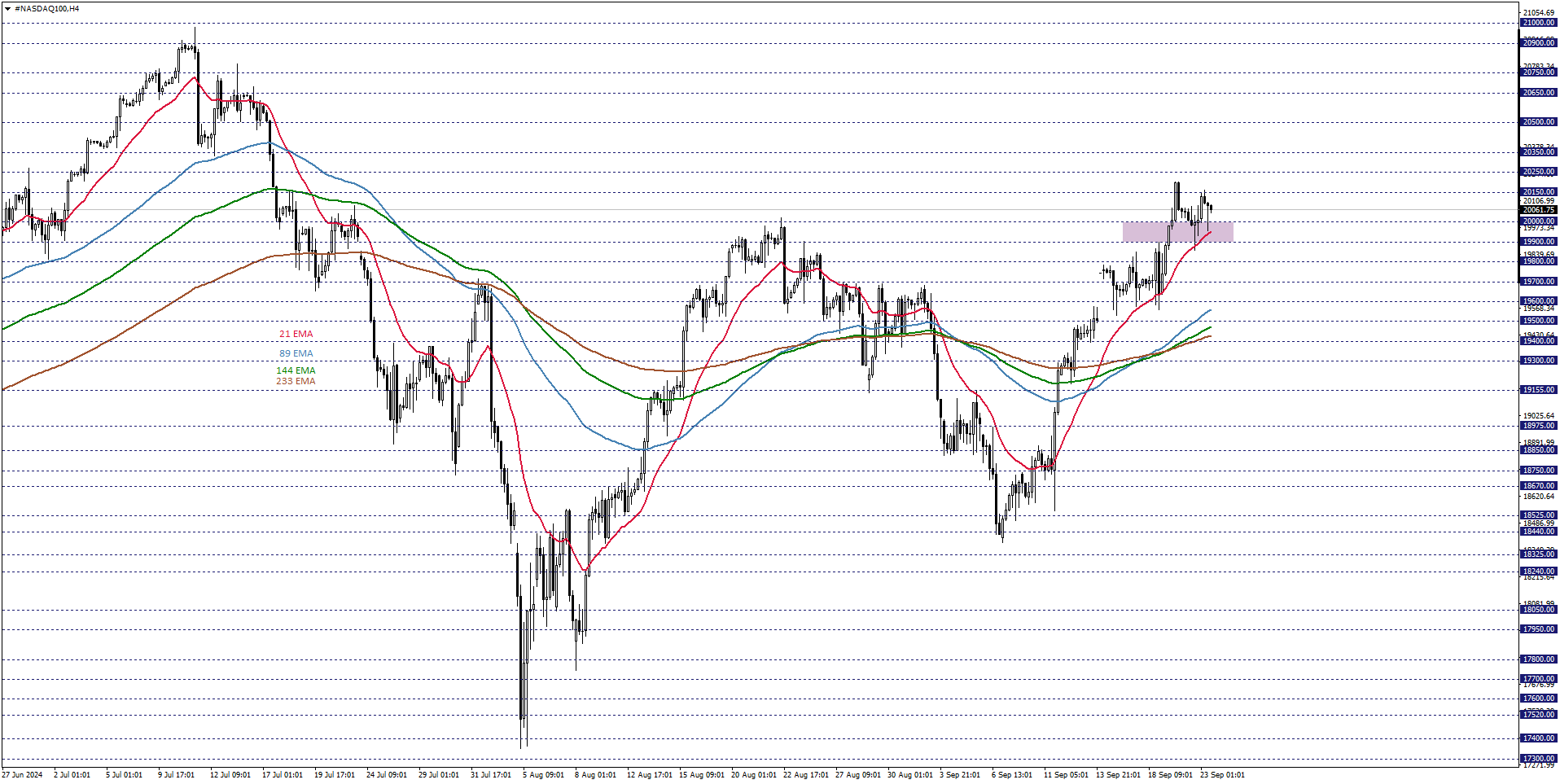The height and width of the screenshot is (784, 1560).
Task: Click the 20150.00 level price label
Action: coord(1539,192)
